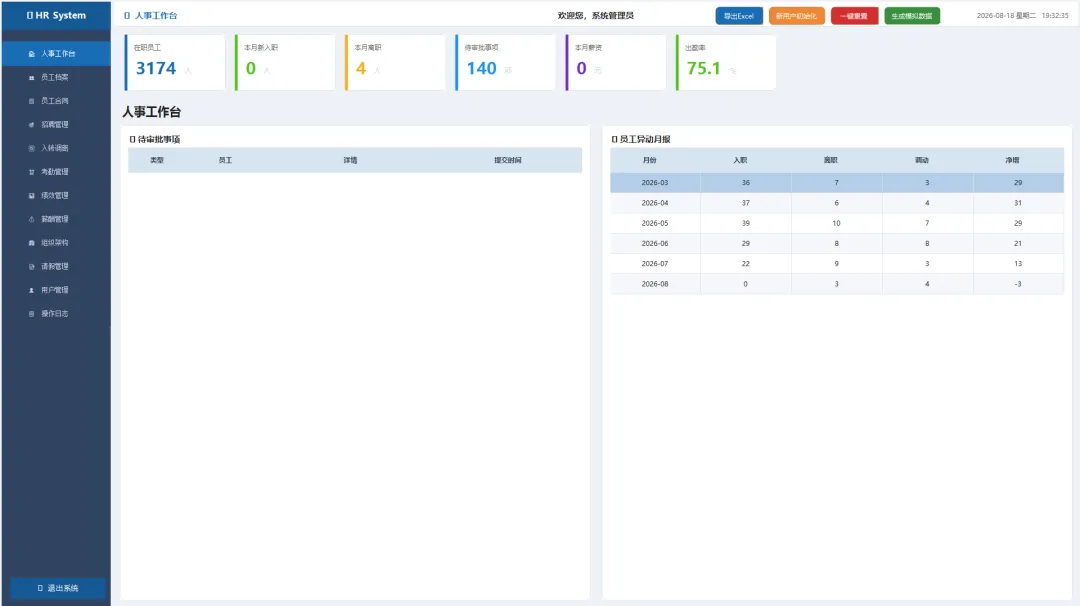The width and height of the screenshot is (1080, 606).
Task: Click the 在职员工 card showing 3174
Action: point(175,62)
